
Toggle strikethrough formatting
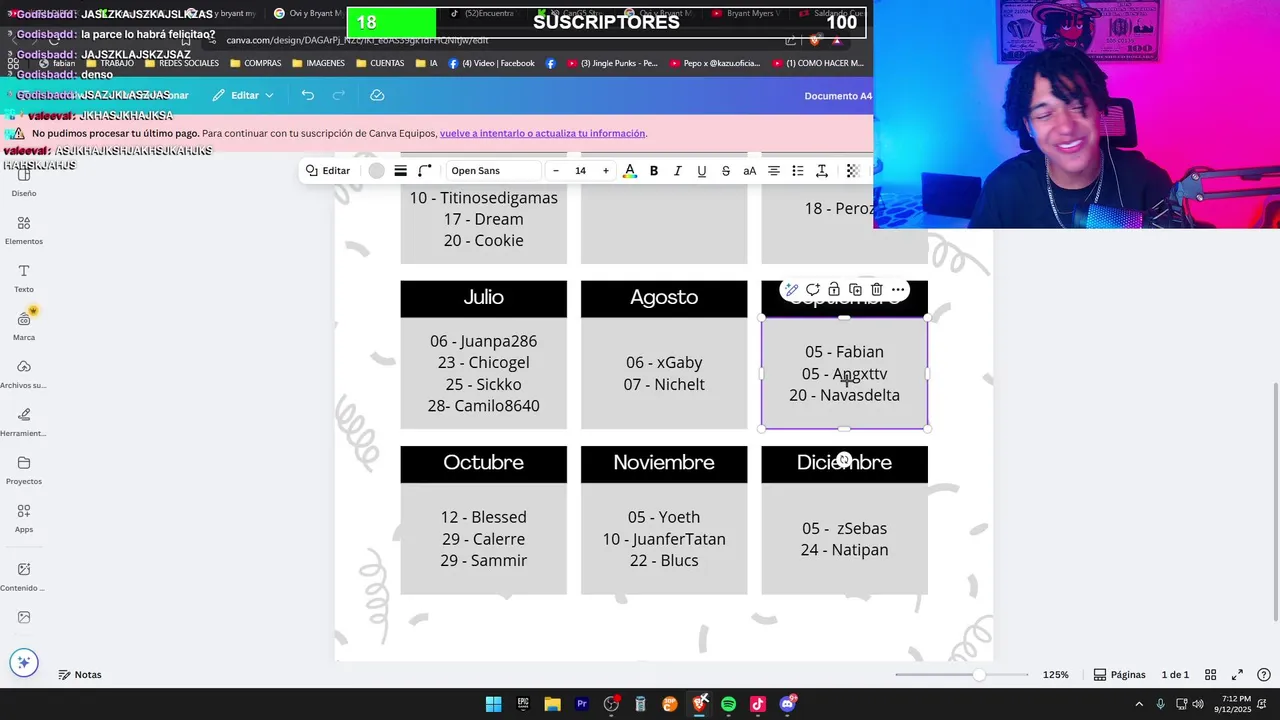pyautogui.click(x=726, y=171)
